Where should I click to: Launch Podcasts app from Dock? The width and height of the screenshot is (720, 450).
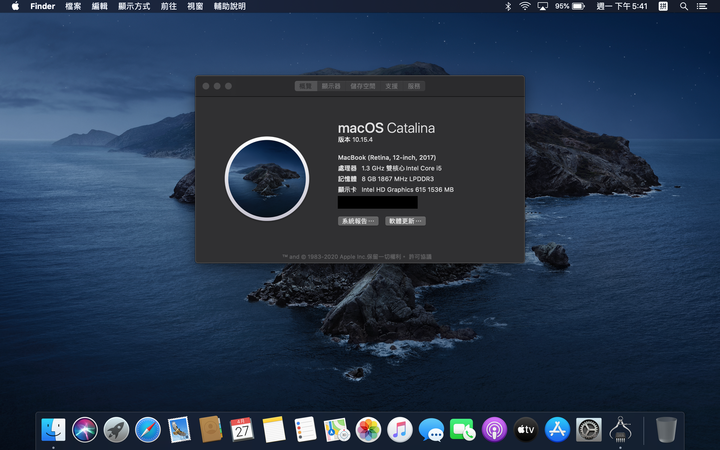[494, 430]
